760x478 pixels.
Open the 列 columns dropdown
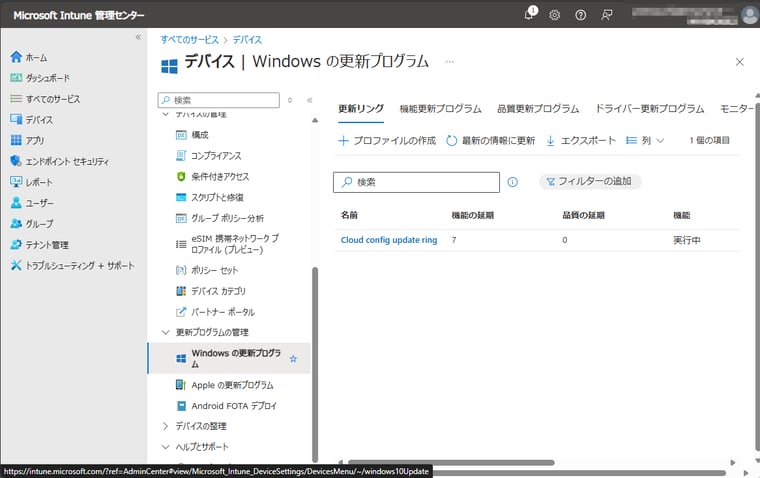[x=645, y=141]
